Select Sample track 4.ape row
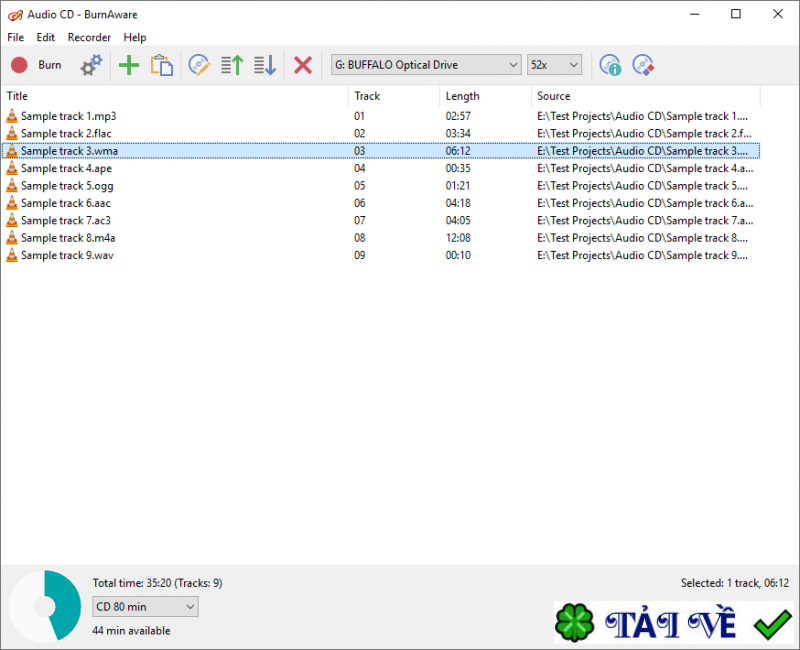Viewport: 800px width, 650px height. [381, 168]
